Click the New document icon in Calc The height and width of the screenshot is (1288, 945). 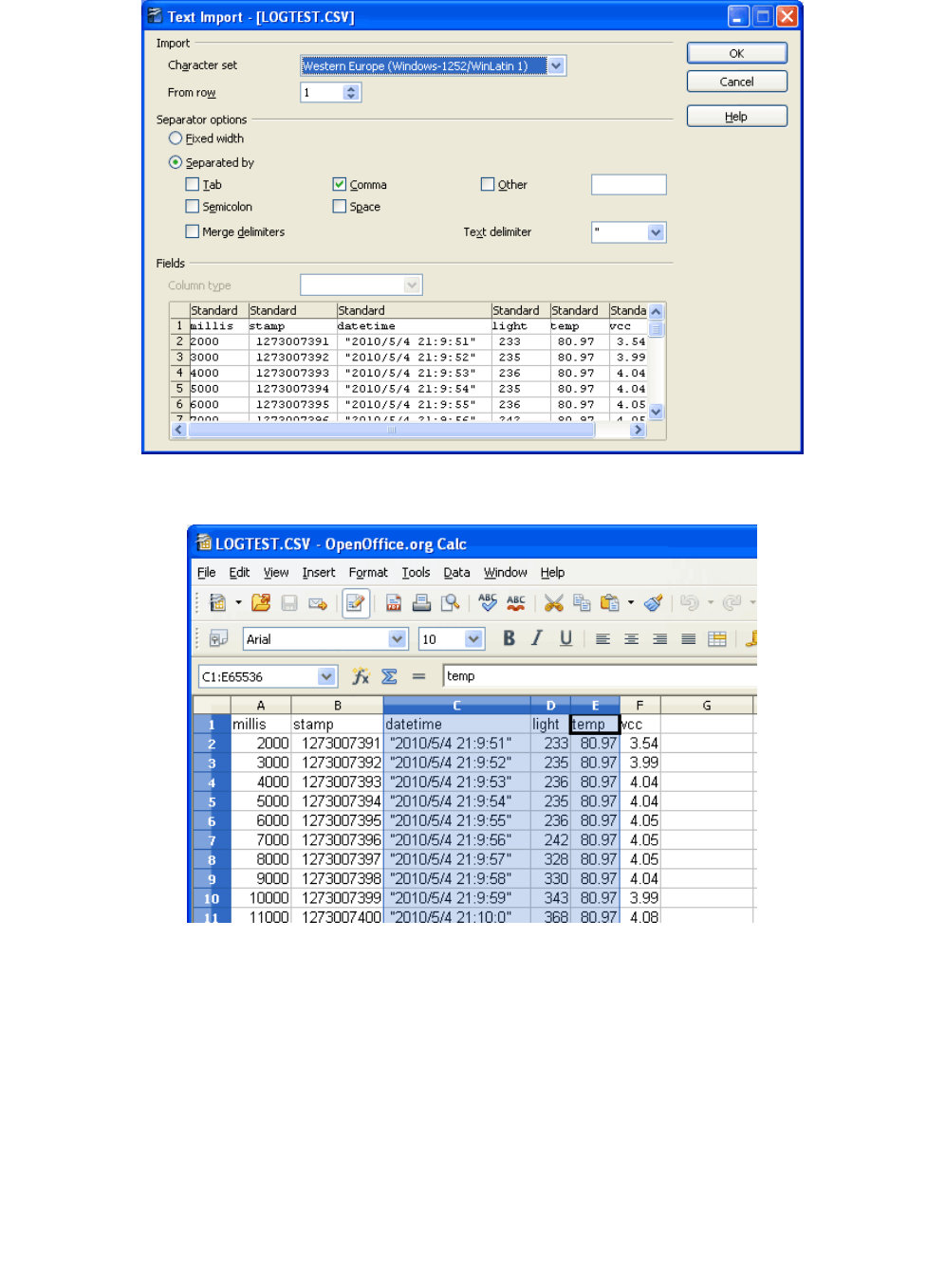pyautogui.click(x=217, y=602)
